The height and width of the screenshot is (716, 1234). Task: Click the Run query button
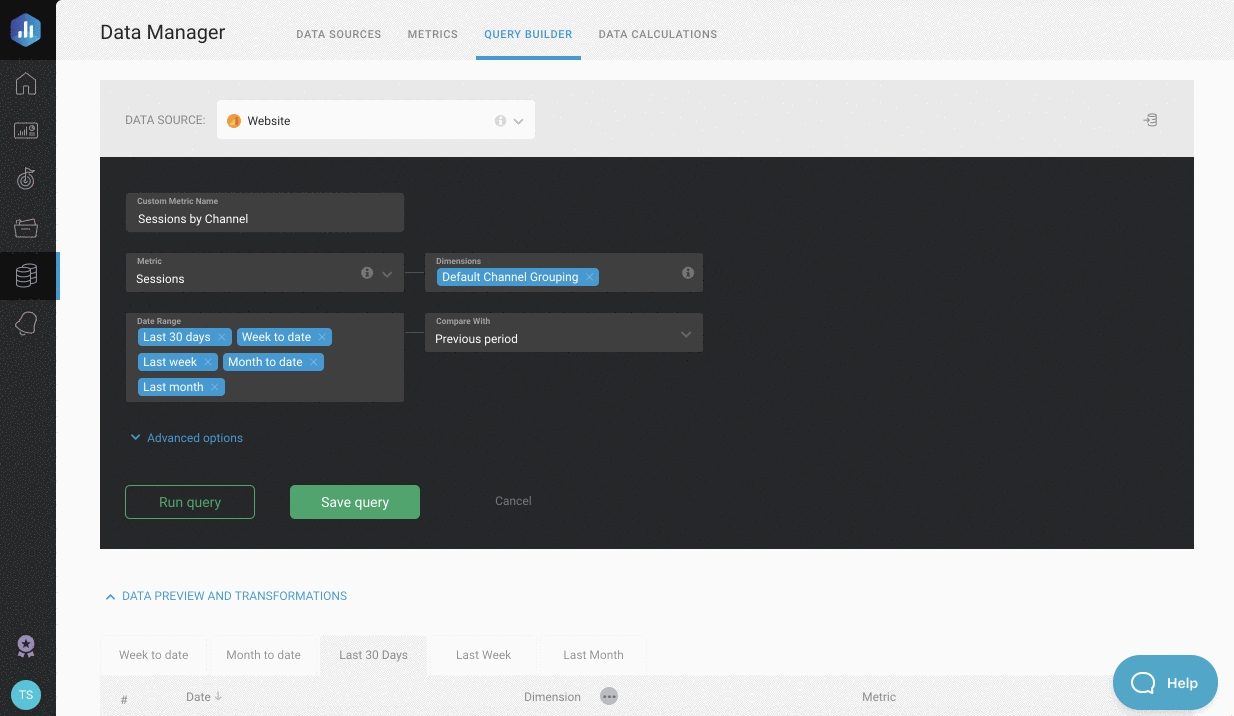[x=190, y=502]
